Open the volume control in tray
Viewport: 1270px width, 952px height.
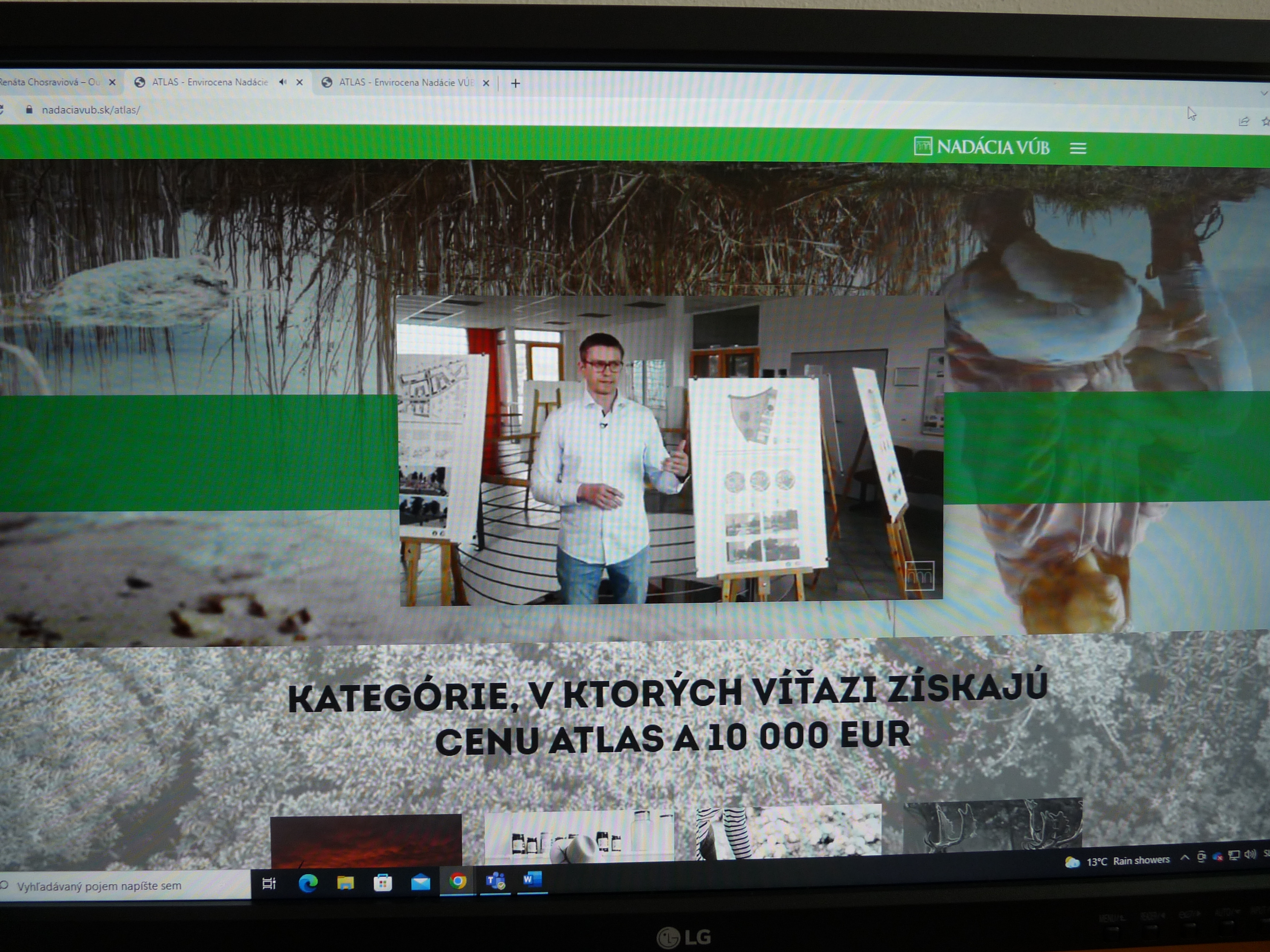pyautogui.click(x=1250, y=855)
